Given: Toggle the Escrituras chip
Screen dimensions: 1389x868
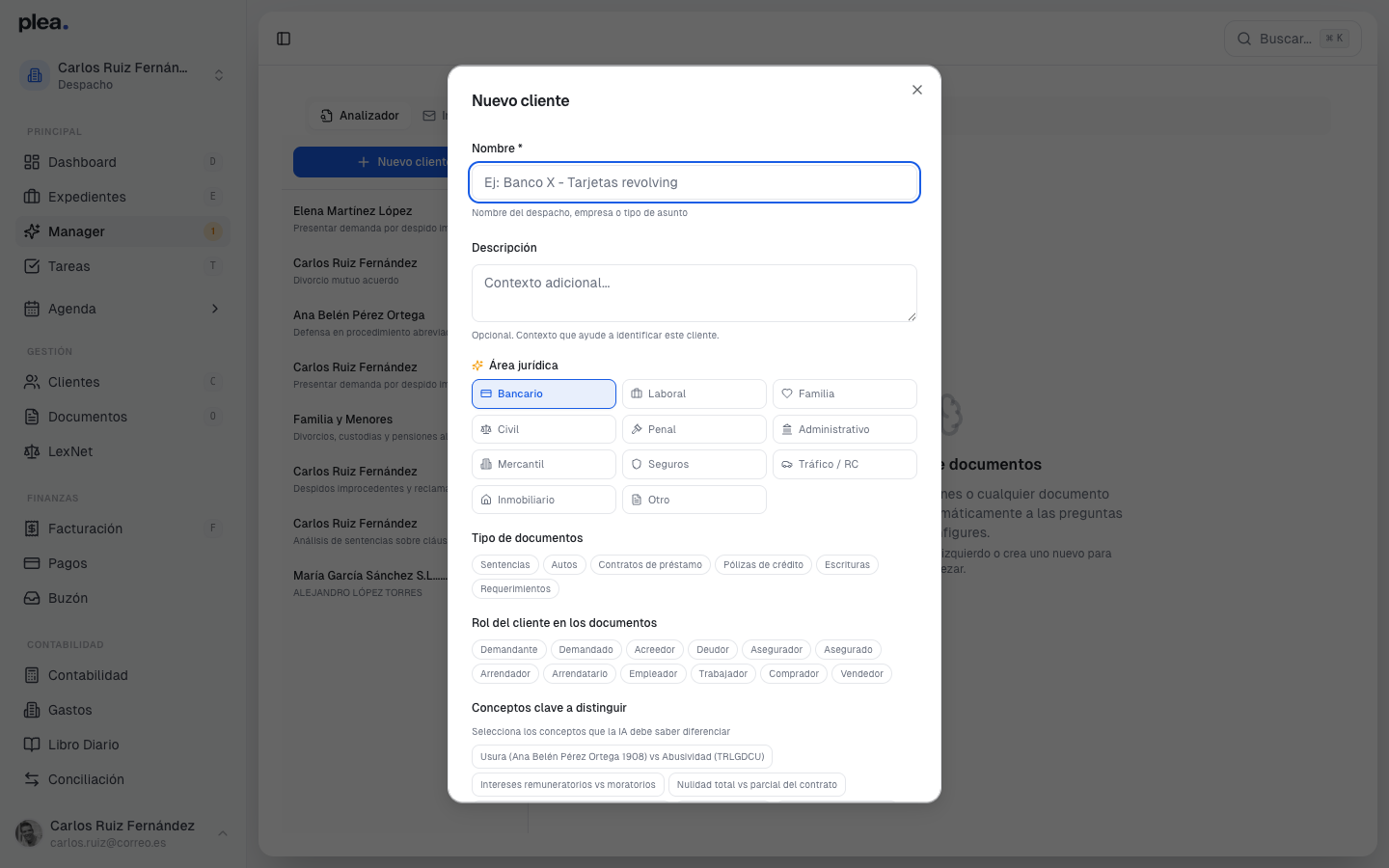Looking at the screenshot, I should 847,565.
